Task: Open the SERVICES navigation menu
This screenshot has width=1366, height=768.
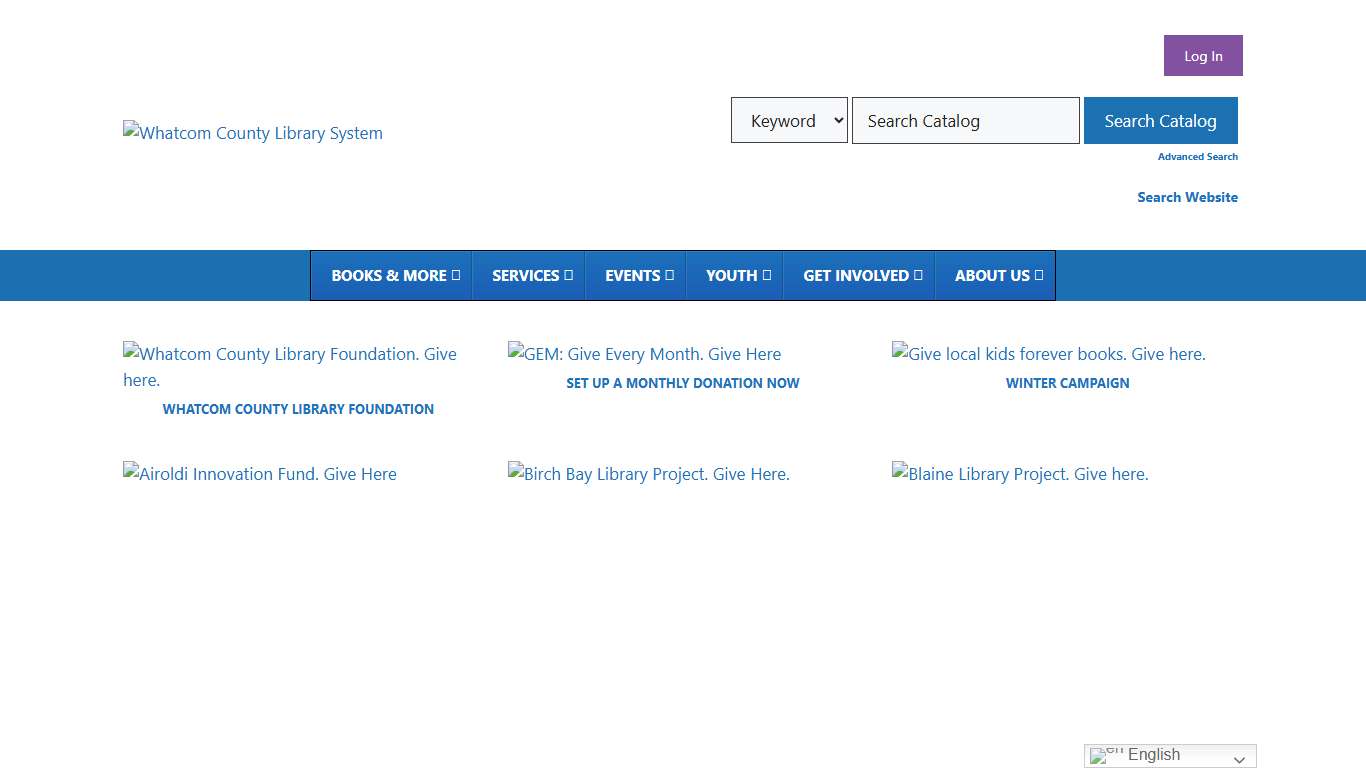Action: [530, 275]
